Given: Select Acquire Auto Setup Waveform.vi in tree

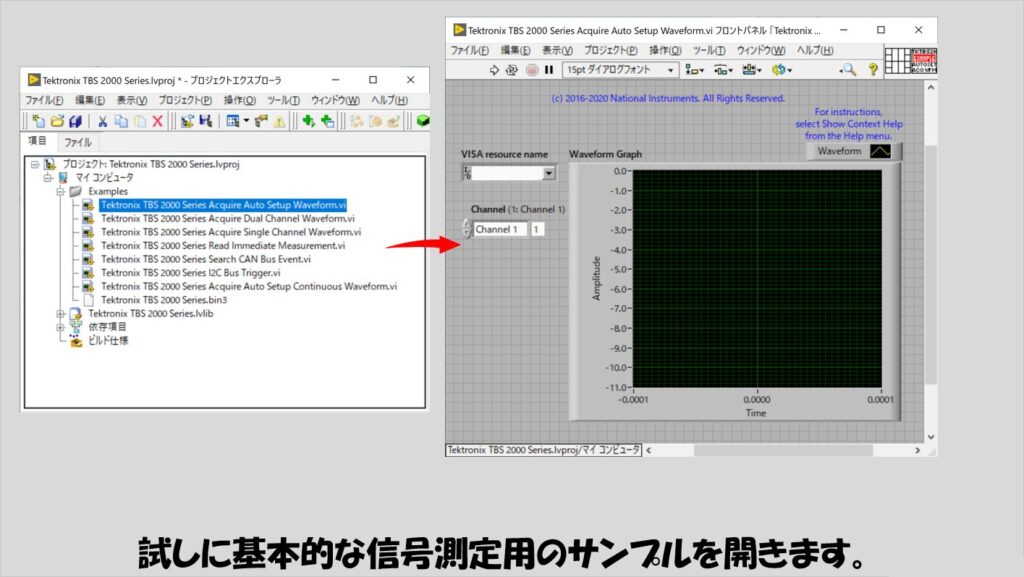Looking at the screenshot, I should point(223,205).
